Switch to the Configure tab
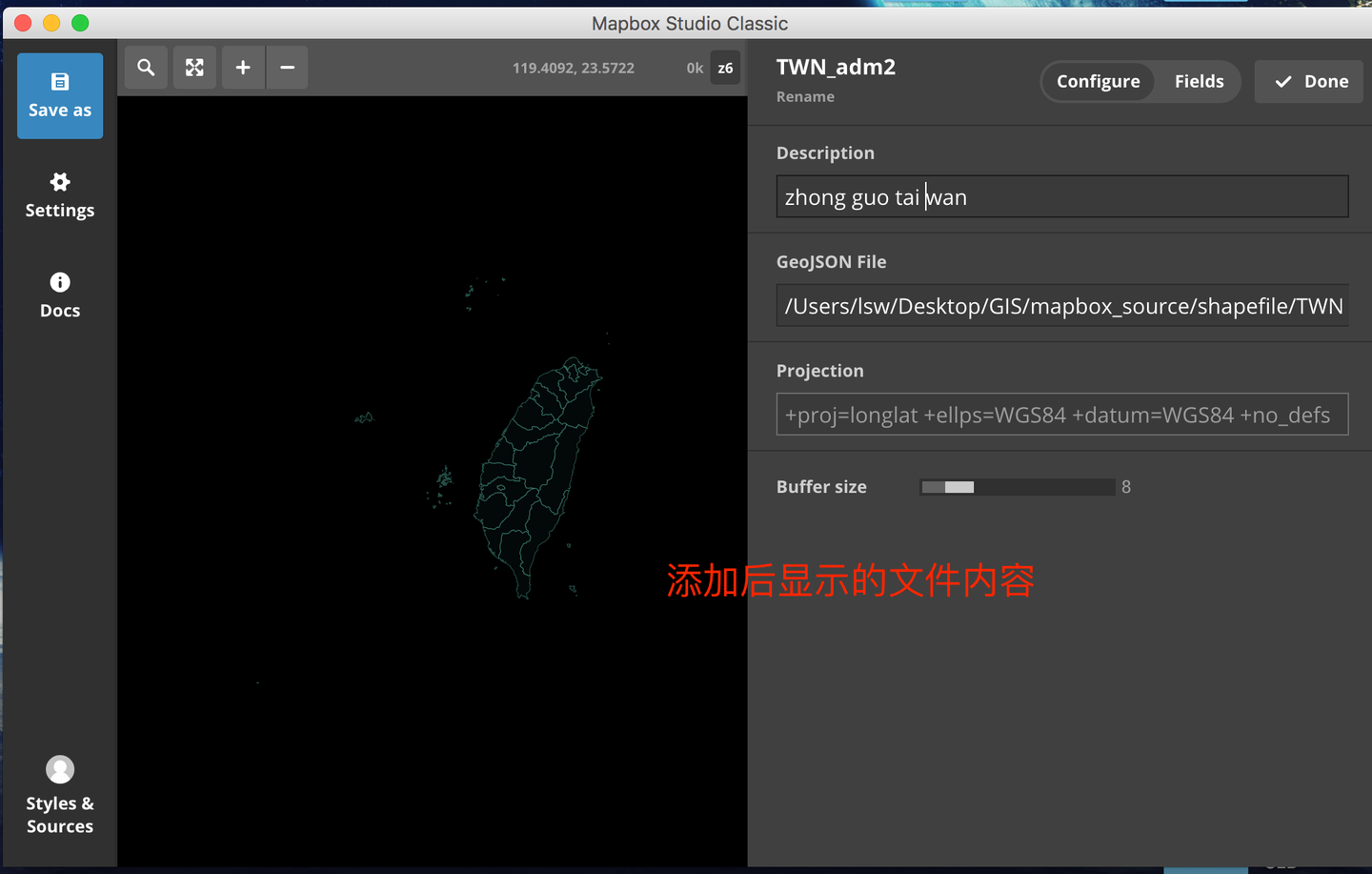 pyautogui.click(x=1098, y=81)
